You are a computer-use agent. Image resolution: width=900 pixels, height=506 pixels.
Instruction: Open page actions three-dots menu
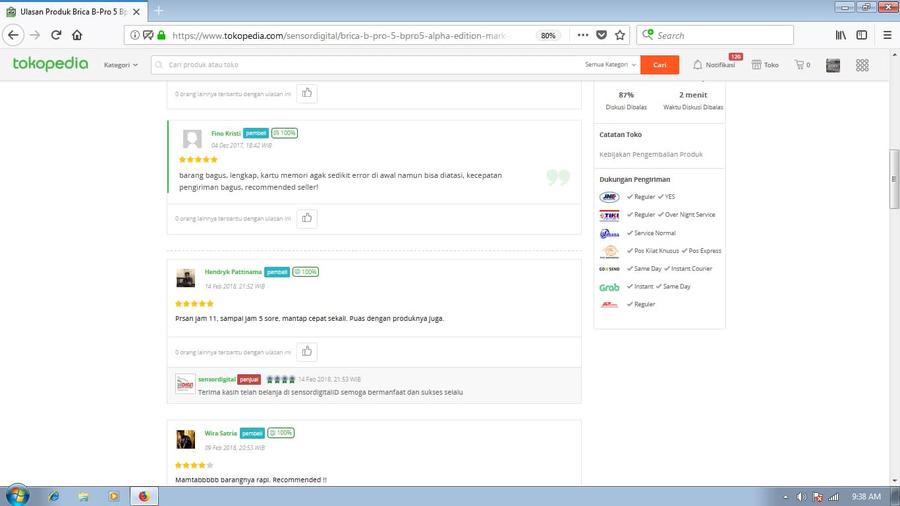(582, 35)
